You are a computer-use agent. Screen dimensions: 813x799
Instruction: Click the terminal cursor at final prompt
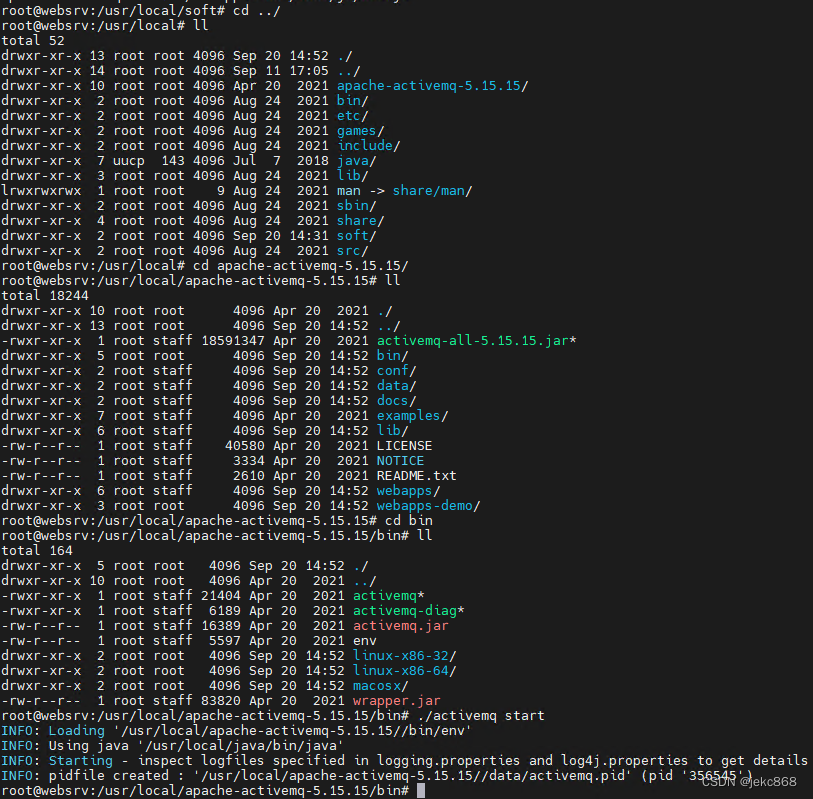[420, 791]
